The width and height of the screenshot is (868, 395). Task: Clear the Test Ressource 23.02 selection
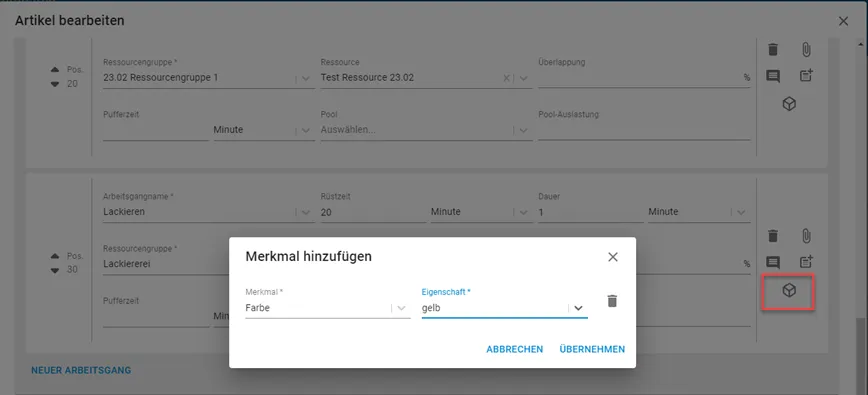[506, 78]
